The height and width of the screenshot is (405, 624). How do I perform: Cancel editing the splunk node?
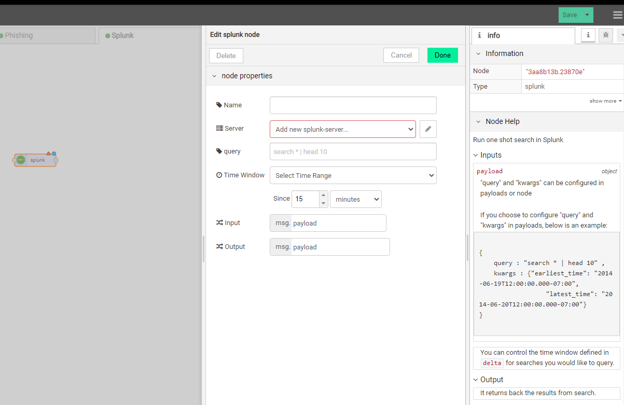(x=401, y=55)
